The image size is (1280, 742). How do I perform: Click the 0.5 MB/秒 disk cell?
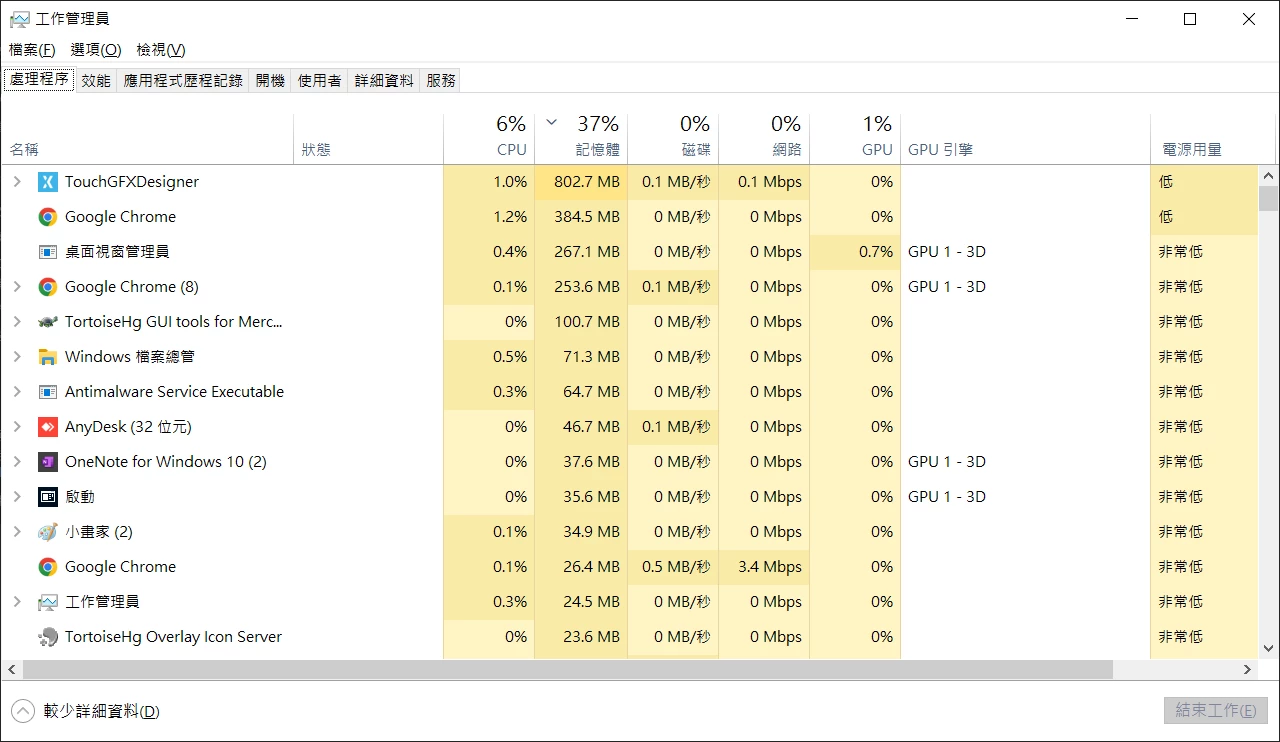(673, 567)
